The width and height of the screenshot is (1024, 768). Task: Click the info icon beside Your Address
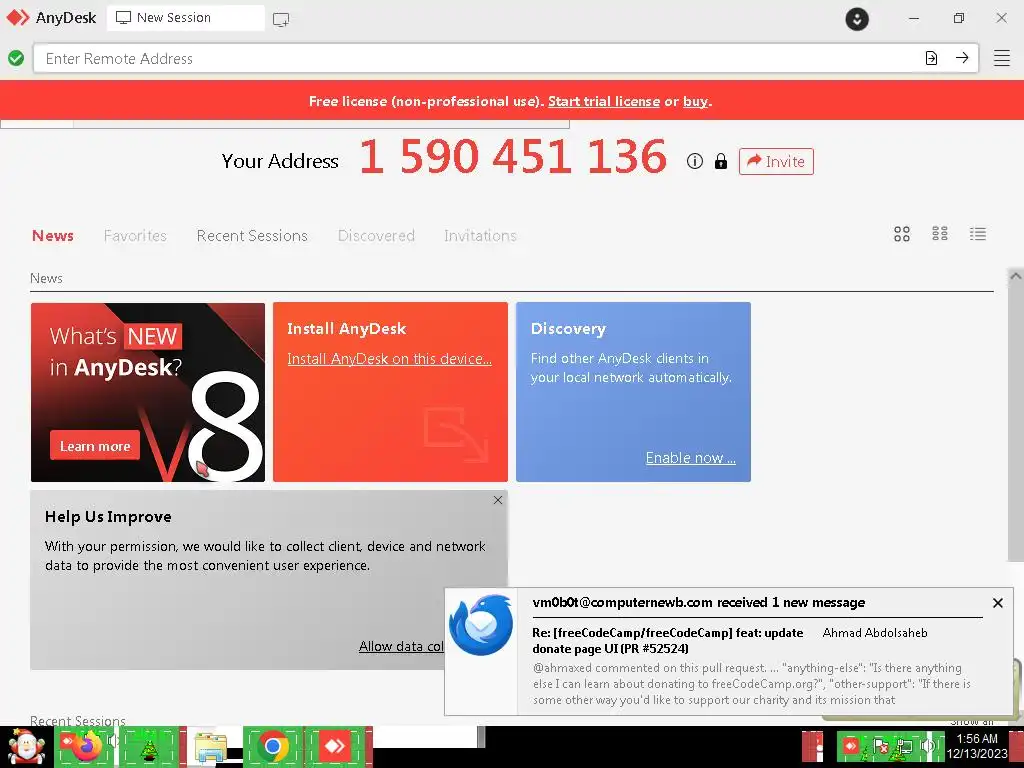(695, 161)
